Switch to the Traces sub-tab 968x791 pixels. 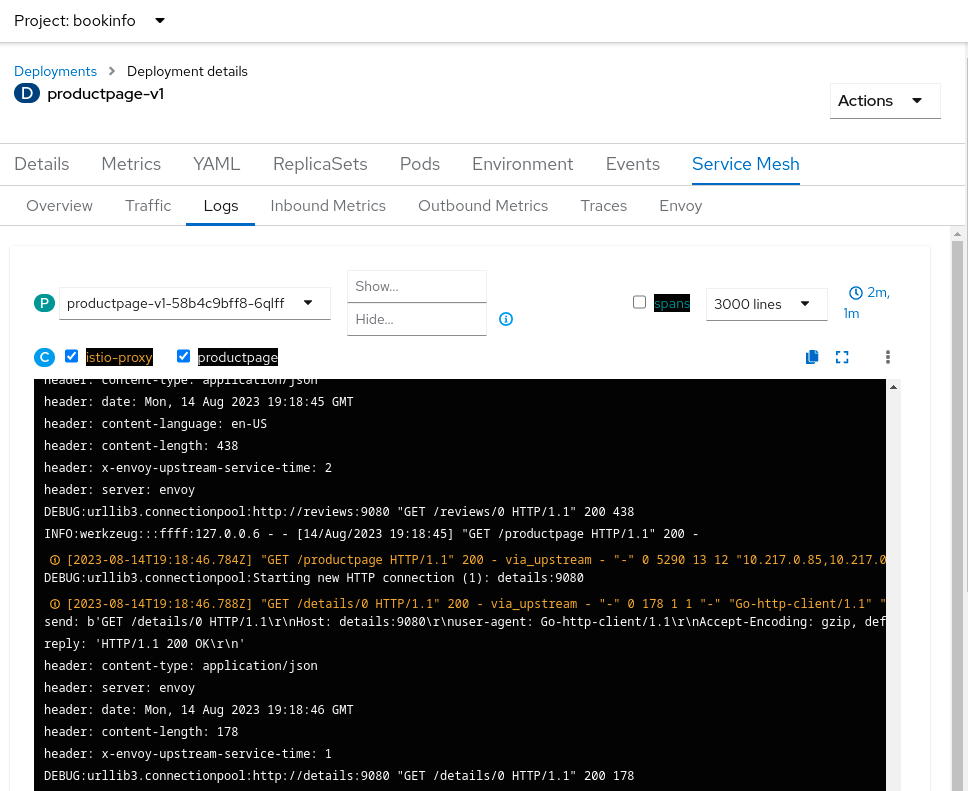tap(603, 206)
